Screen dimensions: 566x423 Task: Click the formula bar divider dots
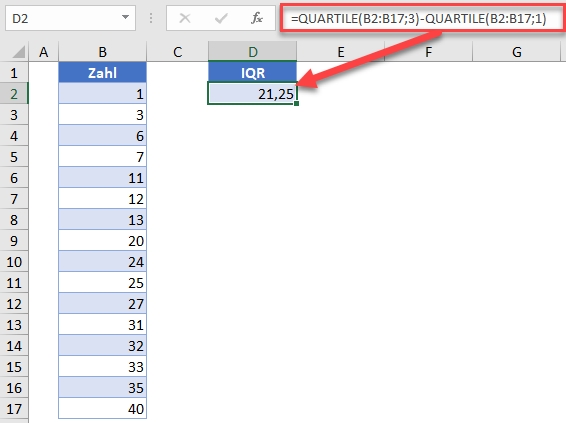pos(151,18)
